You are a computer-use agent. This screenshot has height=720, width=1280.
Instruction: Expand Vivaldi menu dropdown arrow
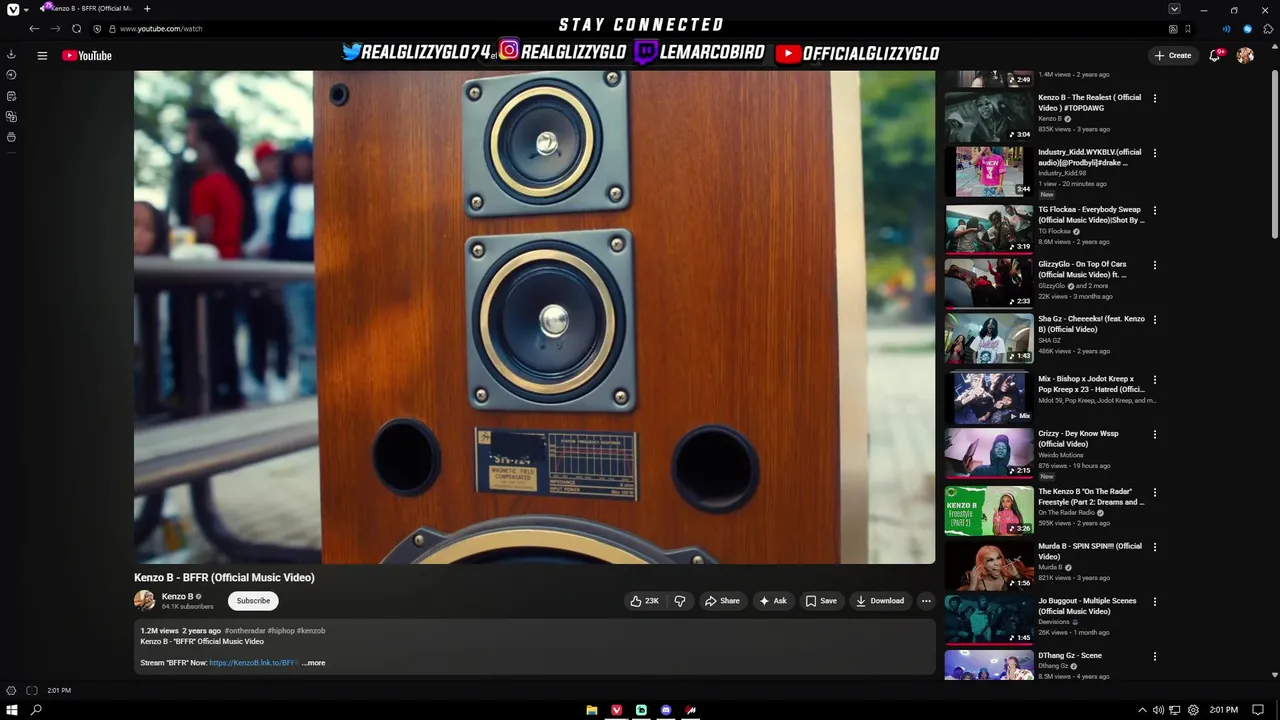pyautogui.click(x=26, y=9)
